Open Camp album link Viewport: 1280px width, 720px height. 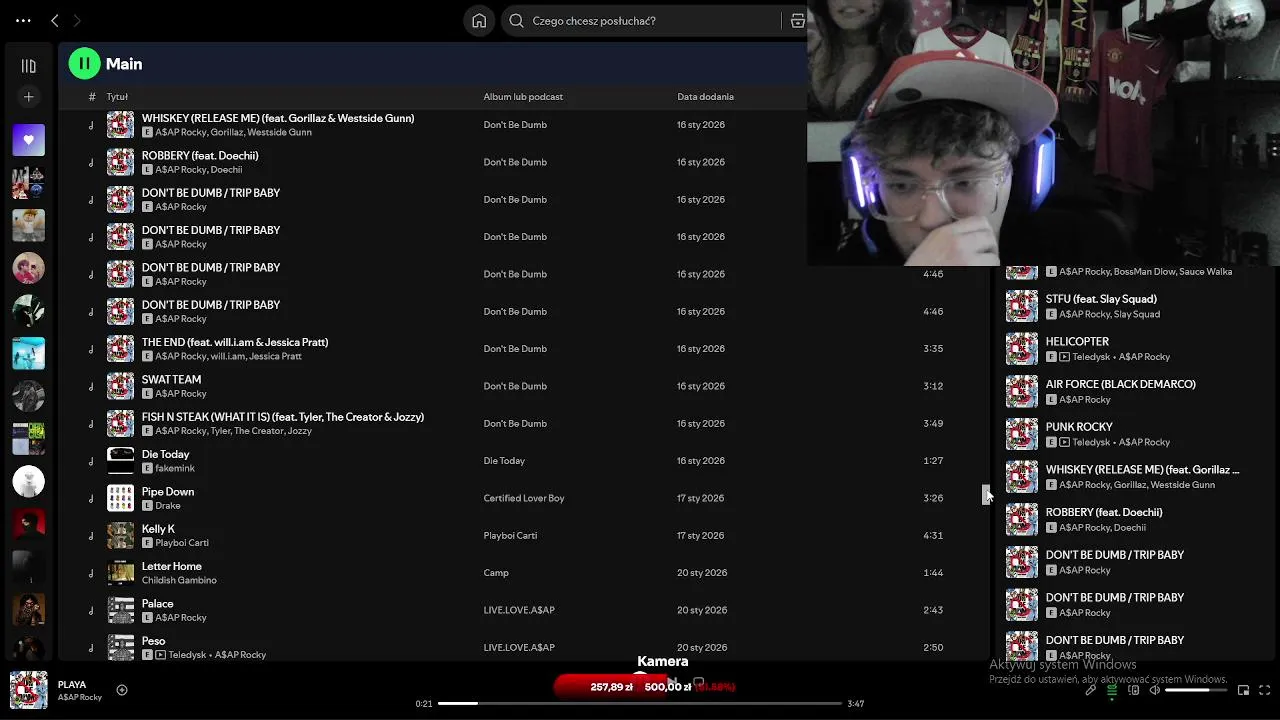(496, 573)
